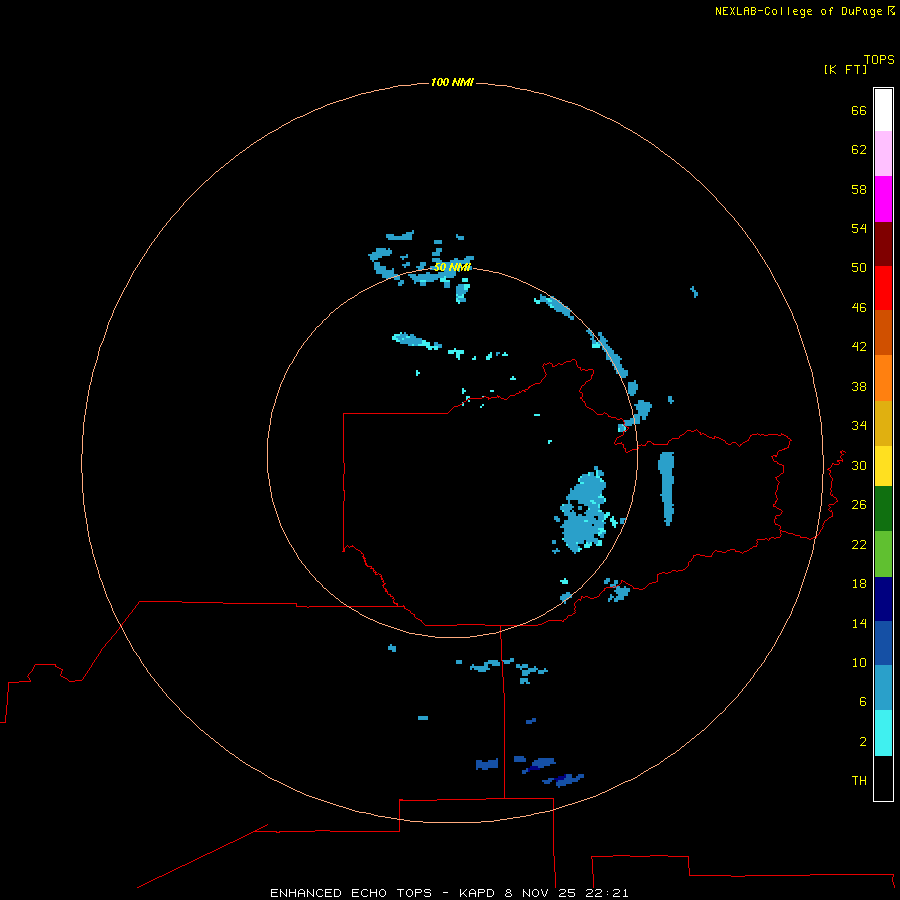
Task: Click the 42 legend value
Action: (859, 347)
